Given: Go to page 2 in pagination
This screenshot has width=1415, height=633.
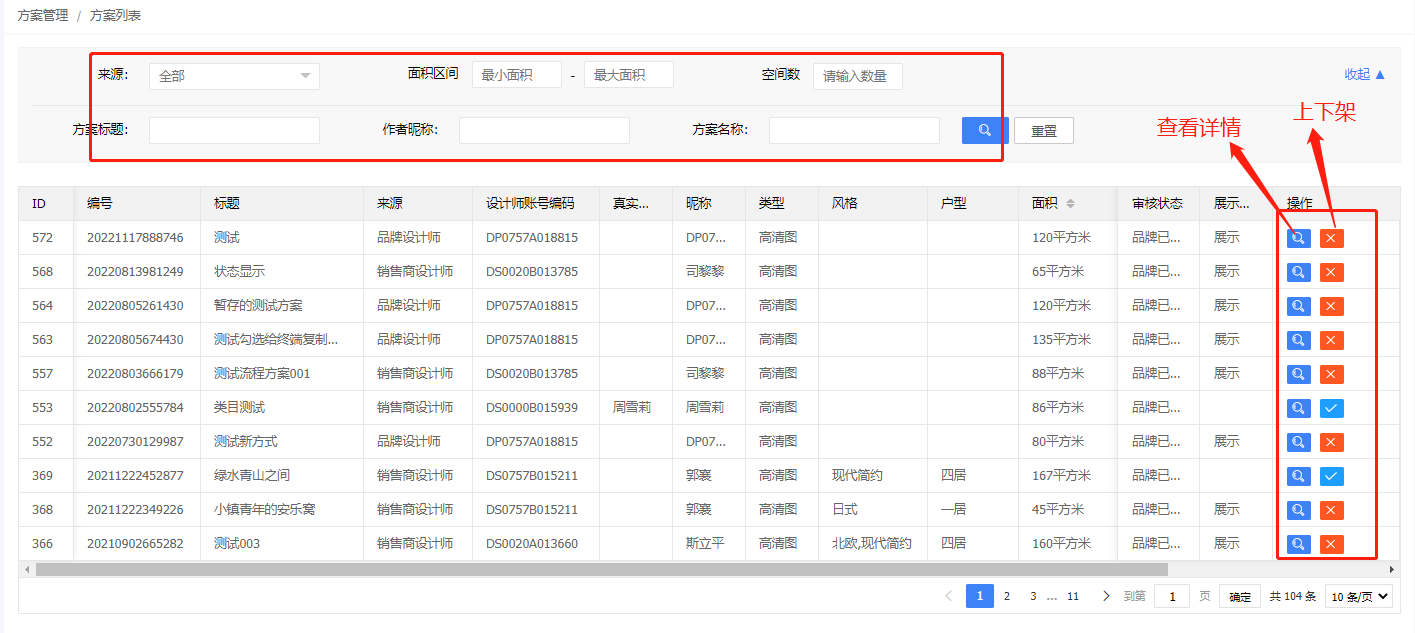Looking at the screenshot, I should click(x=1007, y=597).
